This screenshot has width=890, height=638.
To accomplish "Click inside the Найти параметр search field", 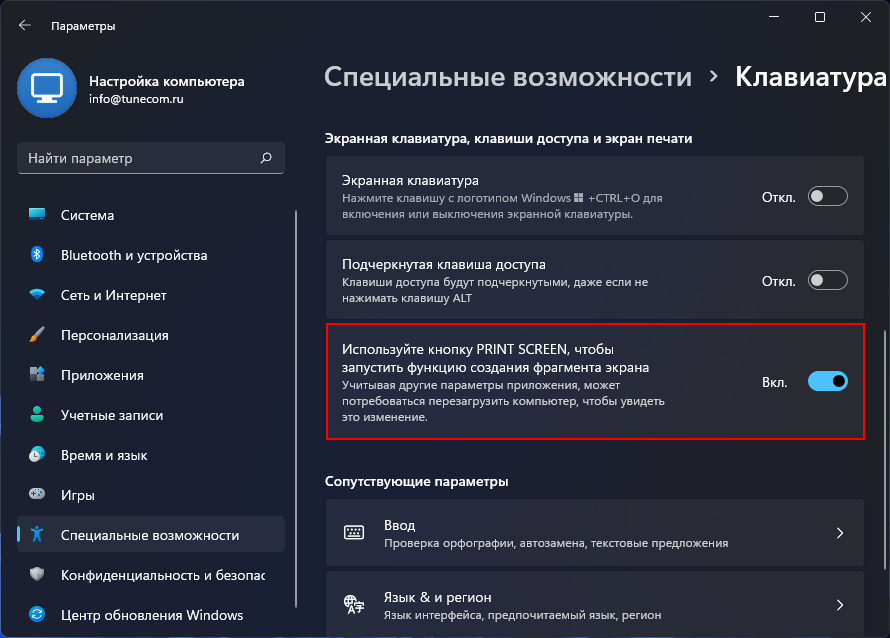I will pos(151,158).
